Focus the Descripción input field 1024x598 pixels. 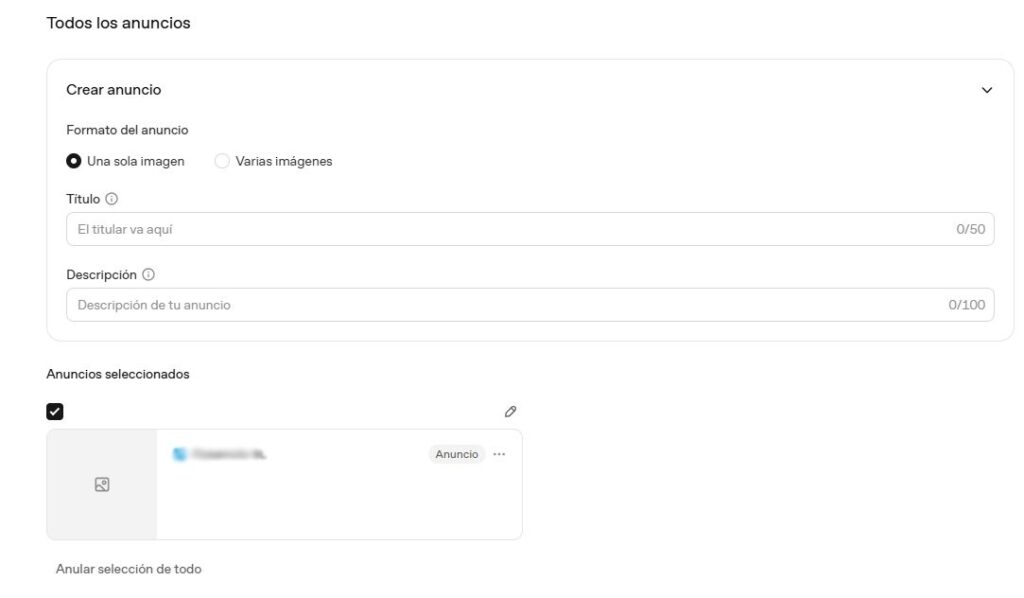pos(530,305)
